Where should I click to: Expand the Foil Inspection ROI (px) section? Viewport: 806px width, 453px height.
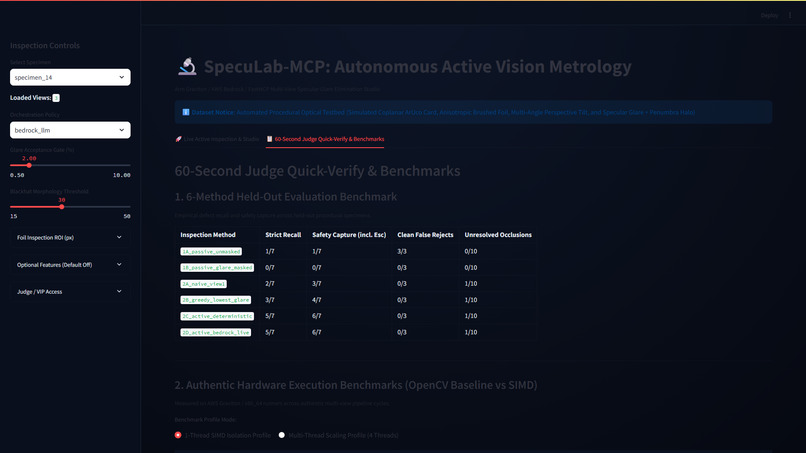pyautogui.click(x=70, y=238)
